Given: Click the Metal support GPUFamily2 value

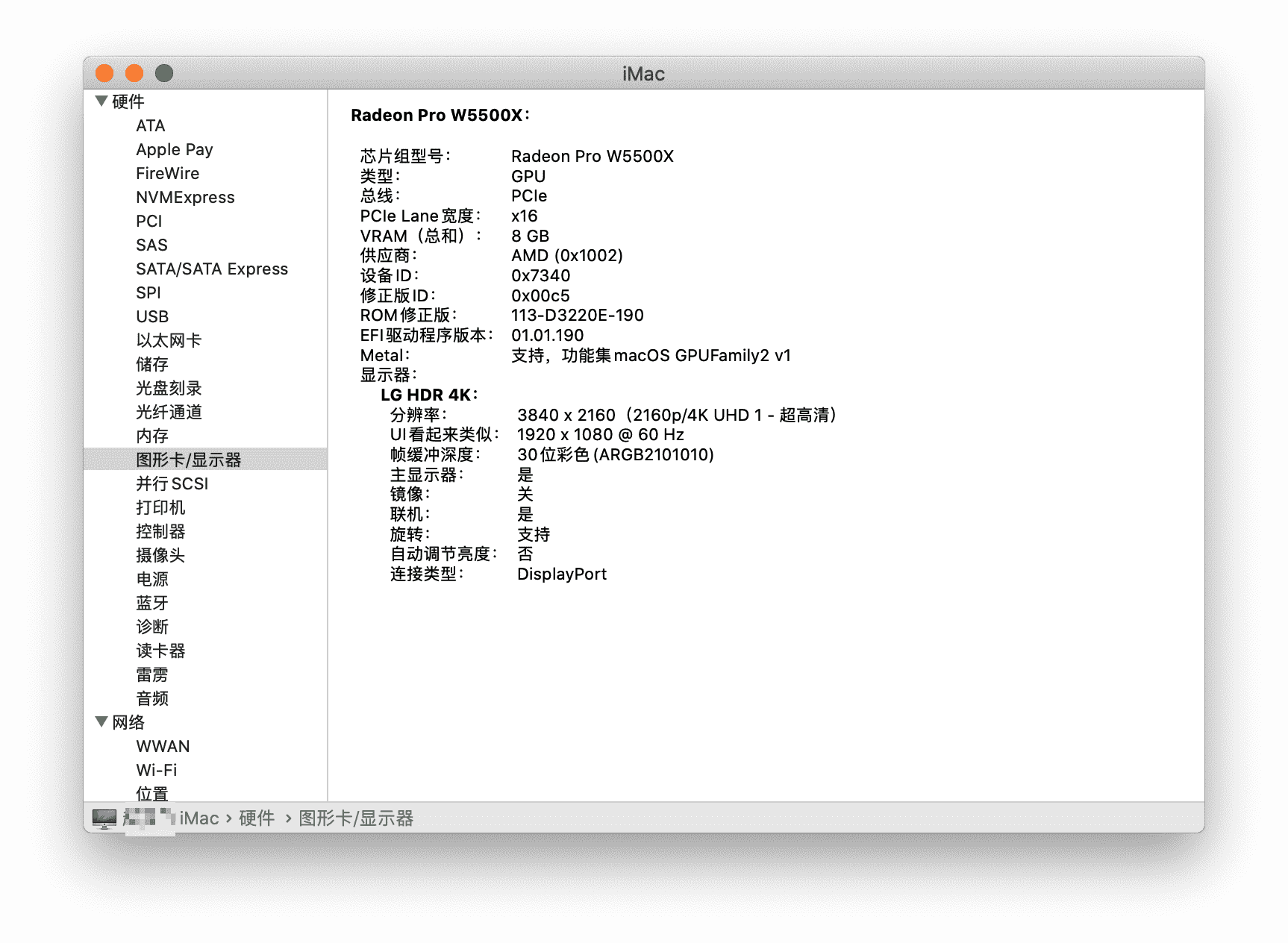Looking at the screenshot, I should 651,356.
